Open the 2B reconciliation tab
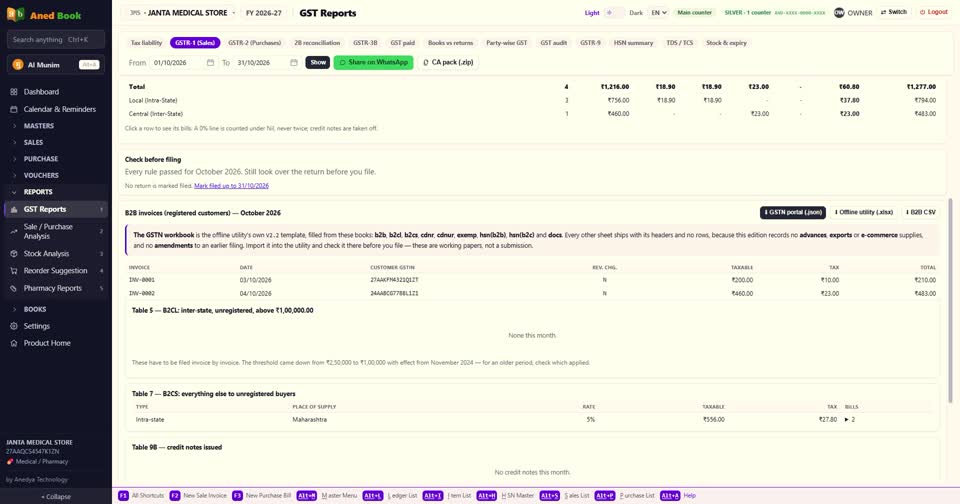The image size is (960, 504). point(317,43)
